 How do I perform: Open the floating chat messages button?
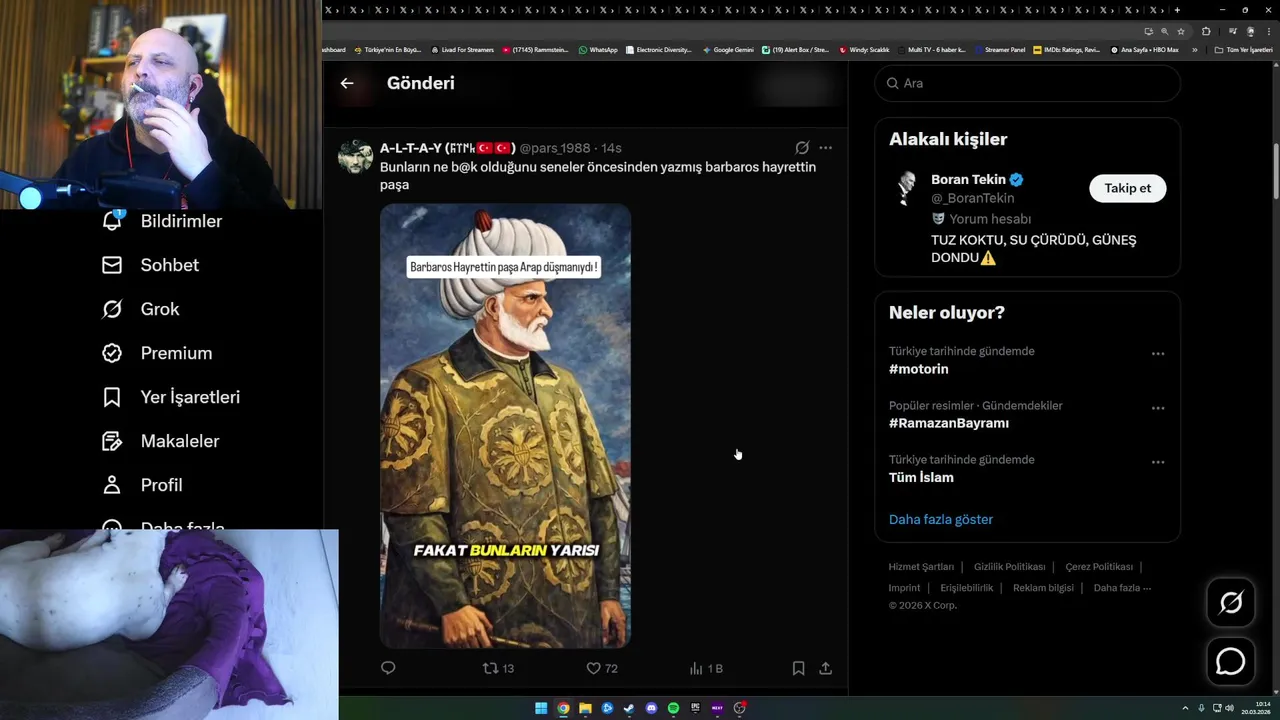(1231, 662)
